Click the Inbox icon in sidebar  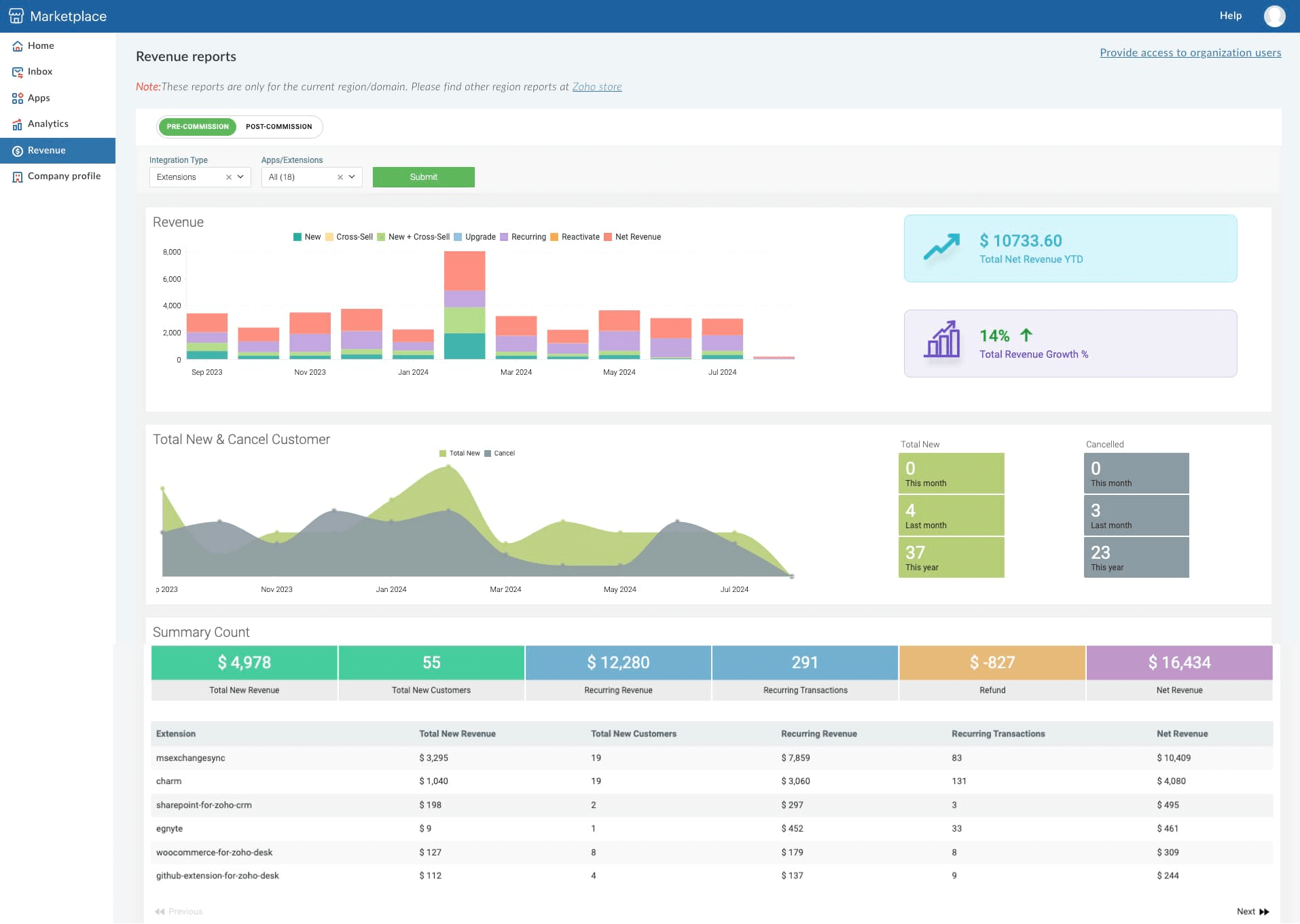(18, 72)
